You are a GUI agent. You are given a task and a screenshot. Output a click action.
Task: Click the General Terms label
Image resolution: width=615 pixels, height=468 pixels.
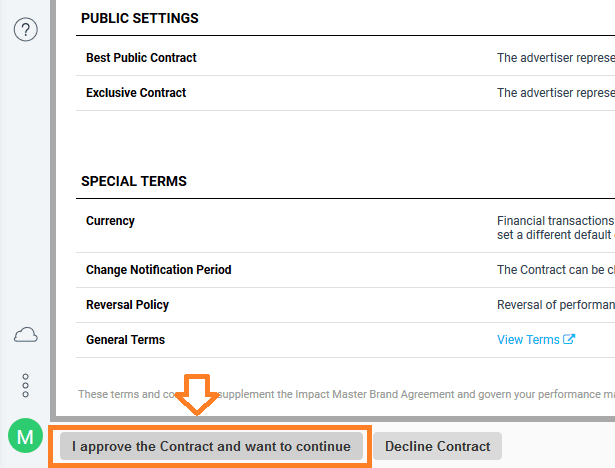pyautogui.click(x=126, y=340)
